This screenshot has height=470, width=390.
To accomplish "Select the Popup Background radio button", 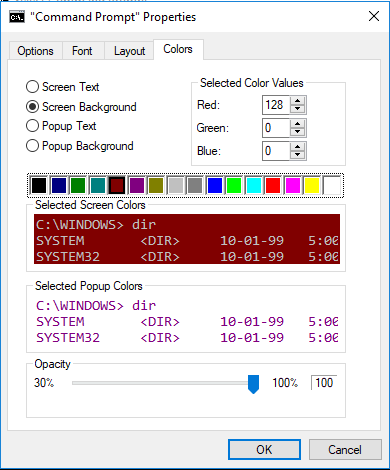I will (32, 146).
